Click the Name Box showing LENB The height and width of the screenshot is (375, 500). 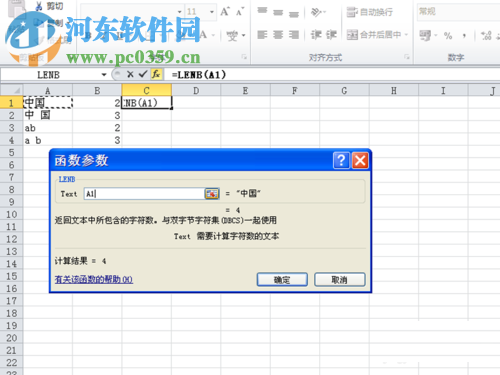click(x=50, y=75)
